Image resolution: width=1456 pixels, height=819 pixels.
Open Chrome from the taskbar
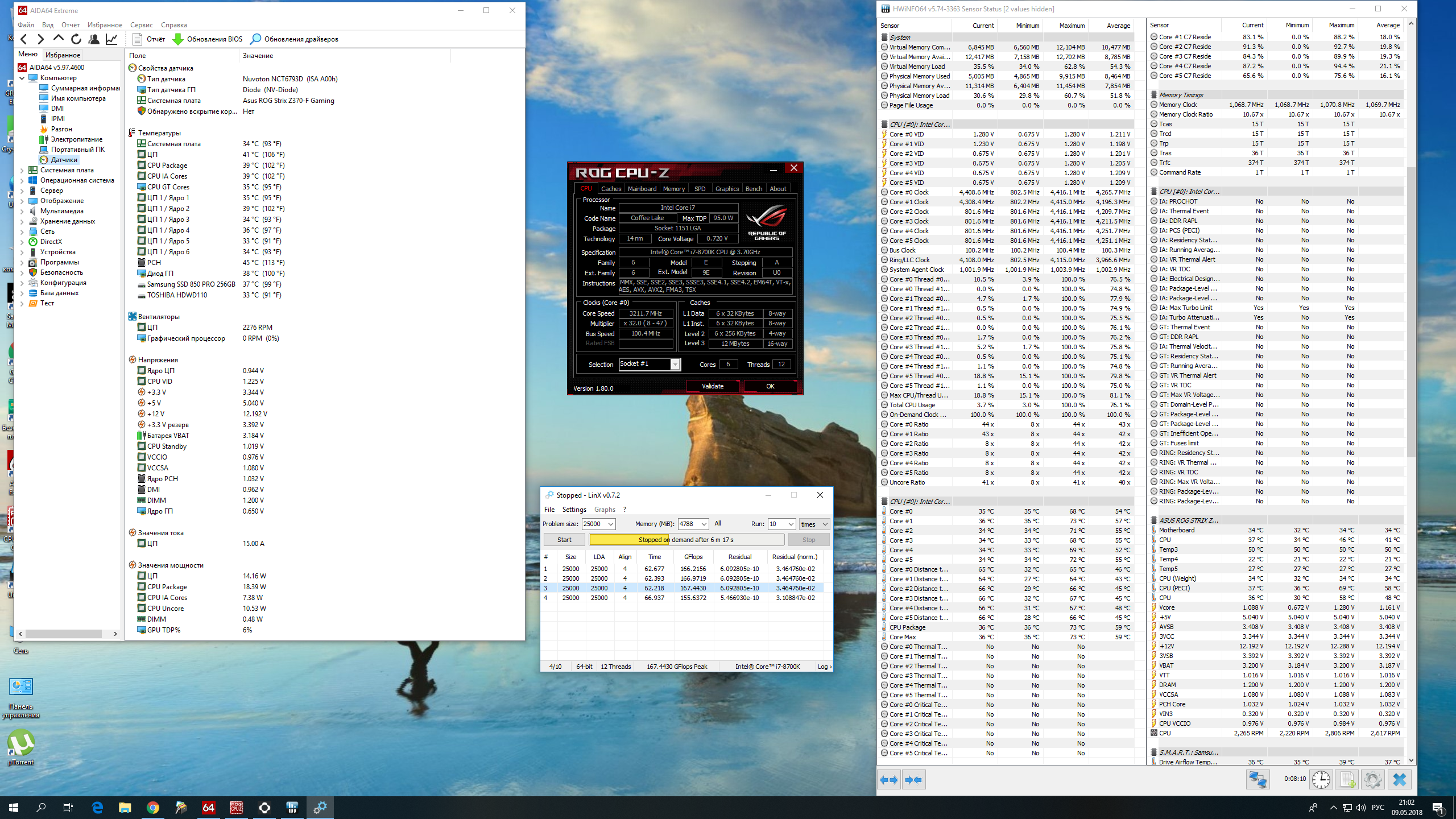pyautogui.click(x=152, y=807)
